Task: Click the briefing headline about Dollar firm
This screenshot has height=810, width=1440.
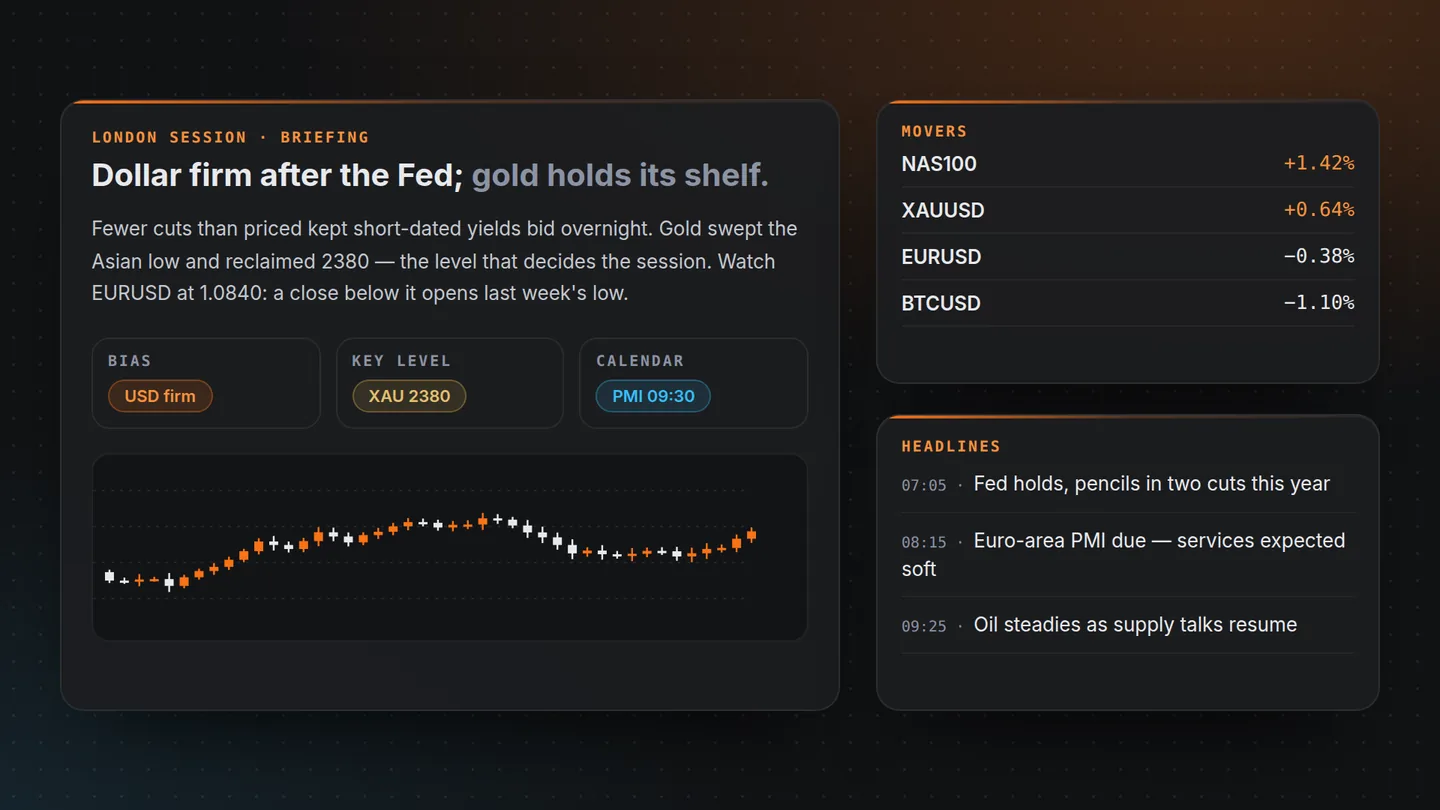Action: (430, 176)
